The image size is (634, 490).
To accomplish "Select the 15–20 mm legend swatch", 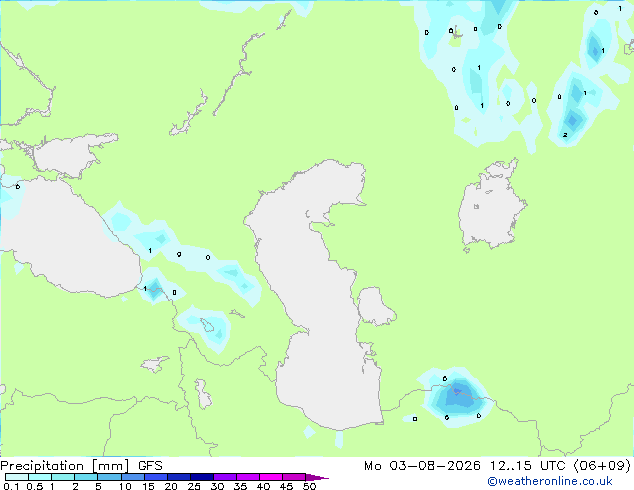I will (x=155, y=477).
